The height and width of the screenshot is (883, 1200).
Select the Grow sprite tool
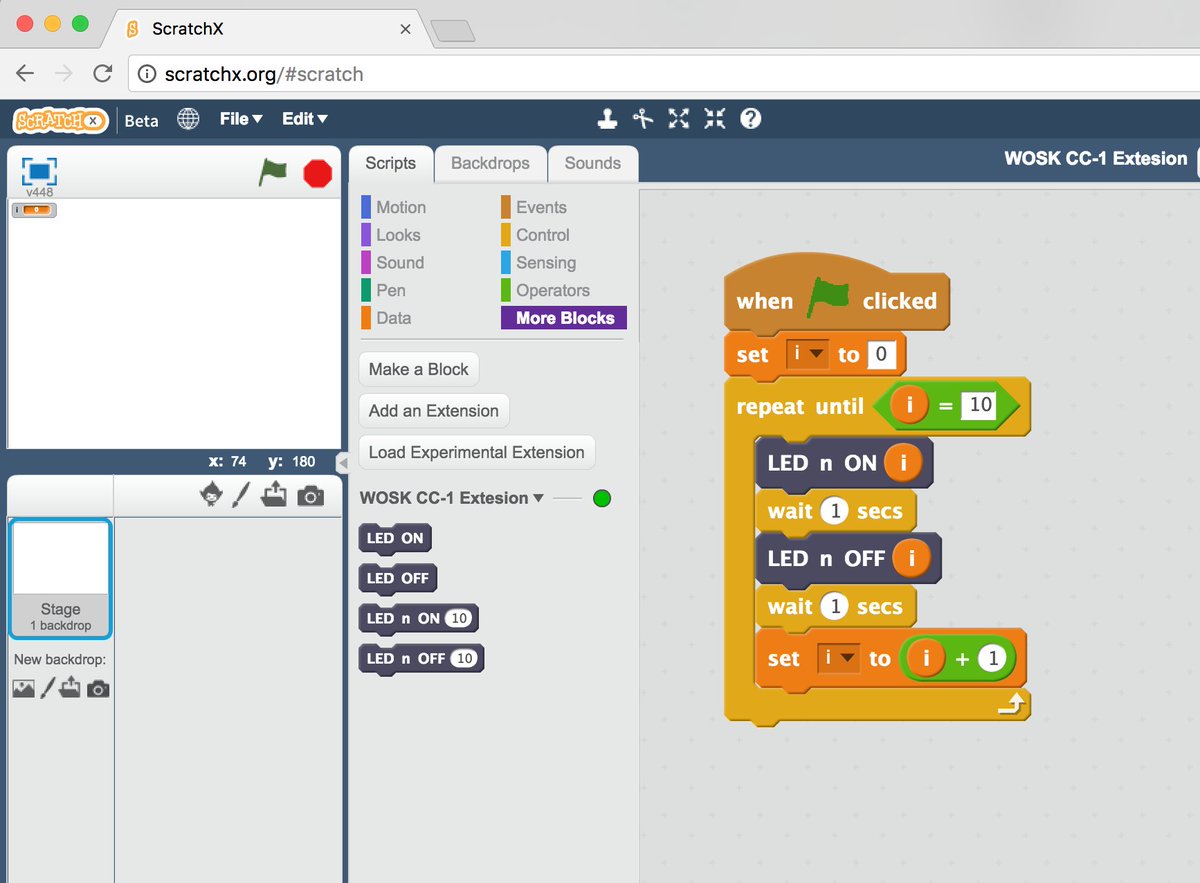(x=679, y=119)
